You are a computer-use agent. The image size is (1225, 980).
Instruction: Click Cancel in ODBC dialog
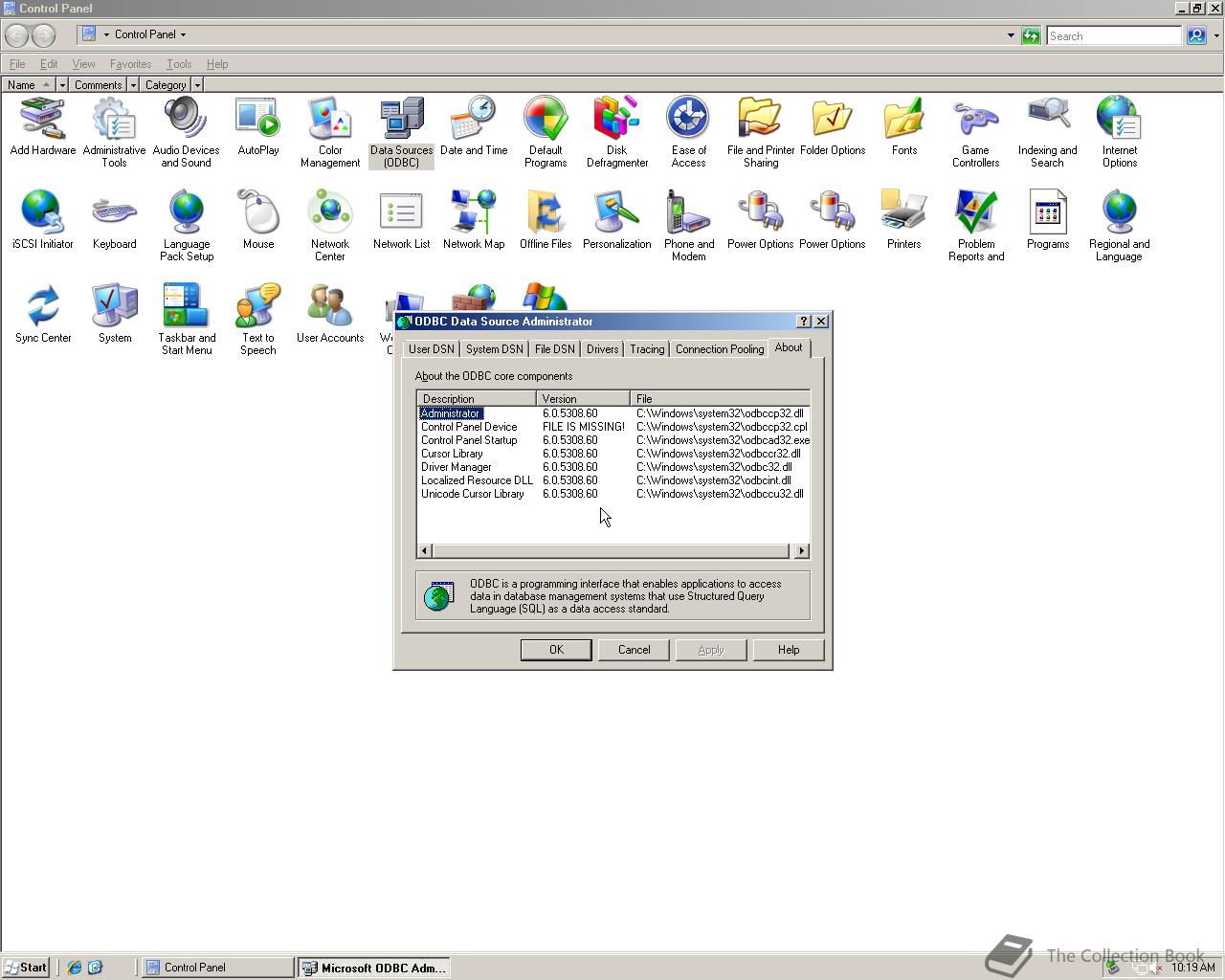coord(634,650)
